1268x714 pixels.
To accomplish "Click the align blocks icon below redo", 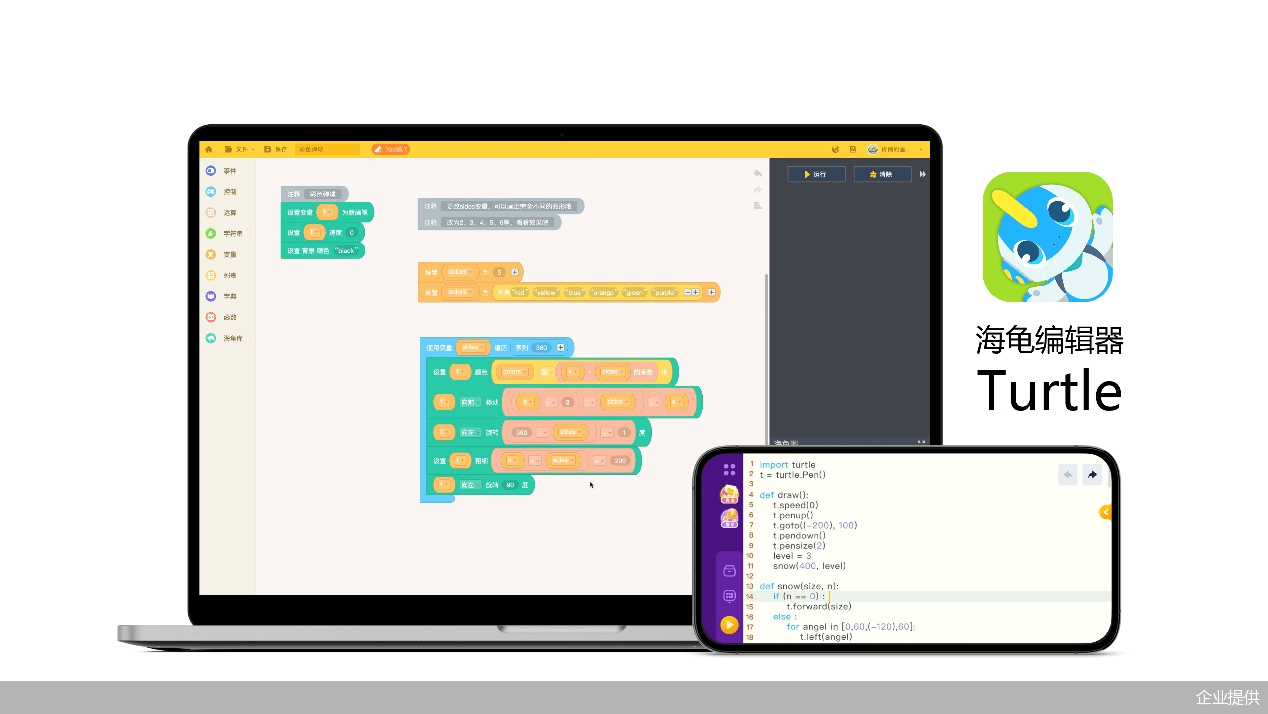I will (757, 206).
